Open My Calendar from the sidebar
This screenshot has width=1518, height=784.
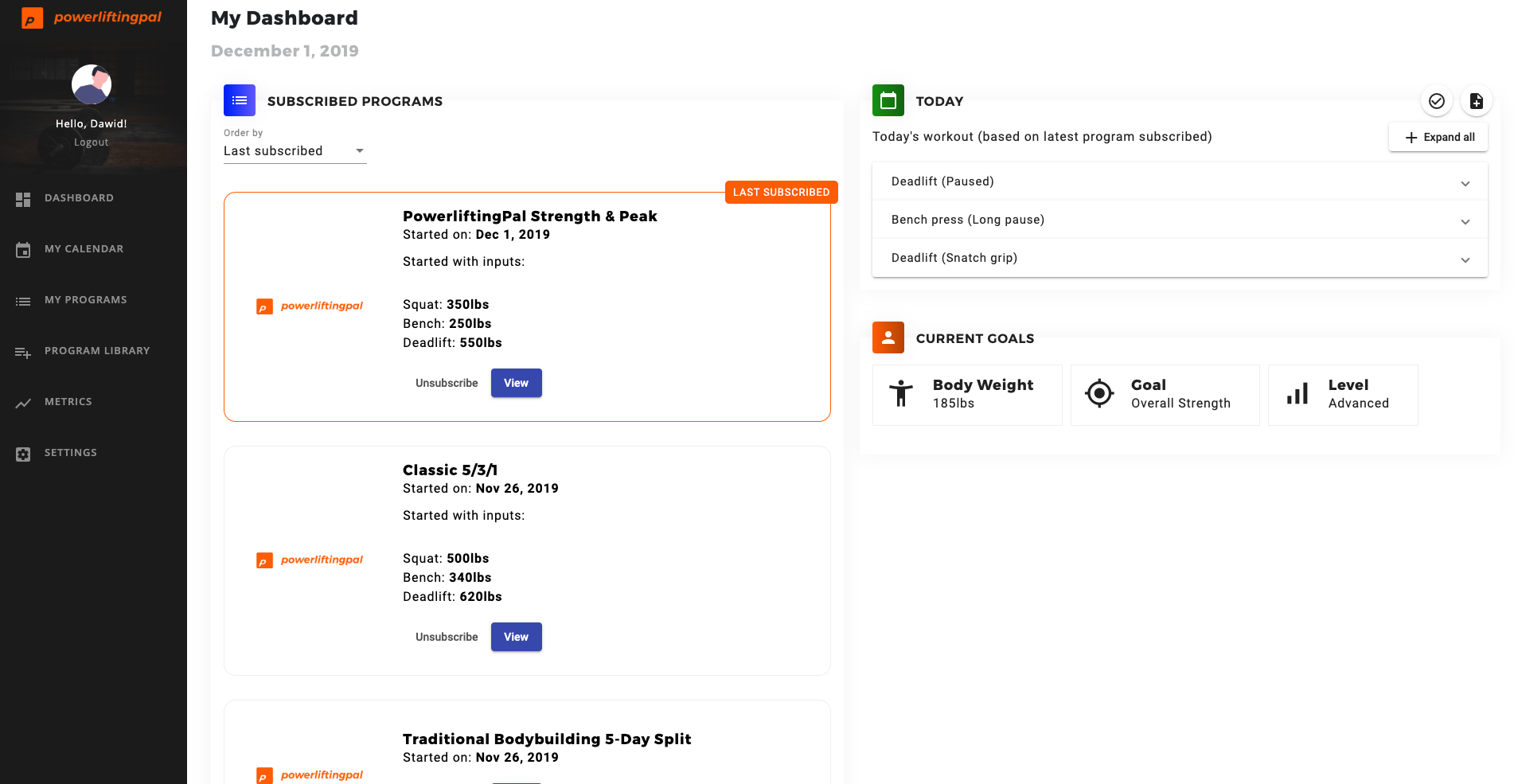pos(84,249)
